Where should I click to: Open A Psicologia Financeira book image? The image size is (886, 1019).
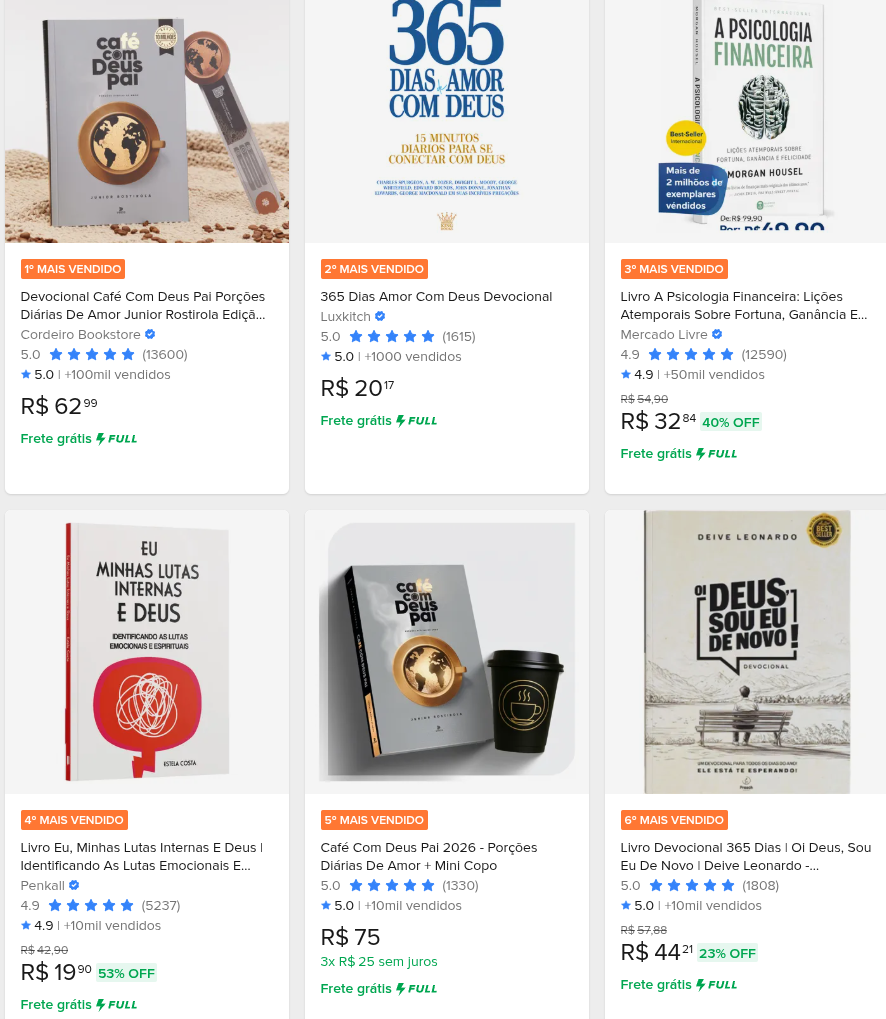[x=746, y=122]
